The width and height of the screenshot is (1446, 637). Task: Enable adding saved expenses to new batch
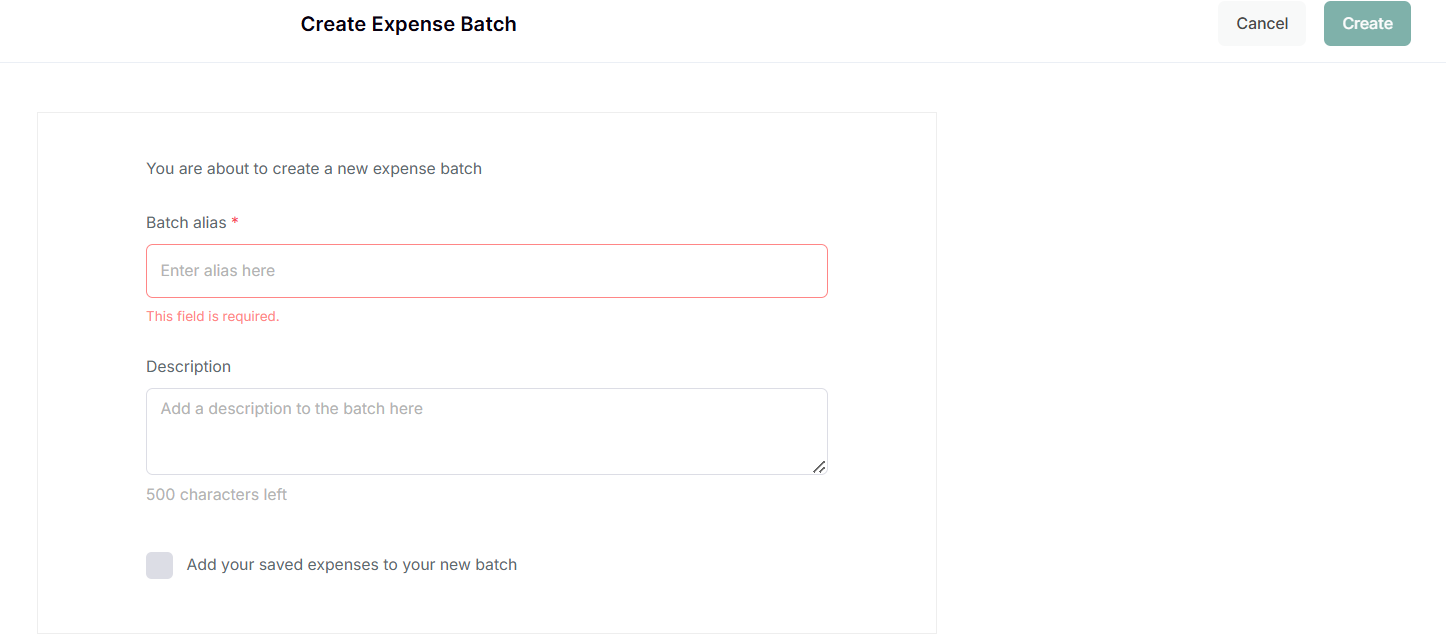(x=160, y=565)
